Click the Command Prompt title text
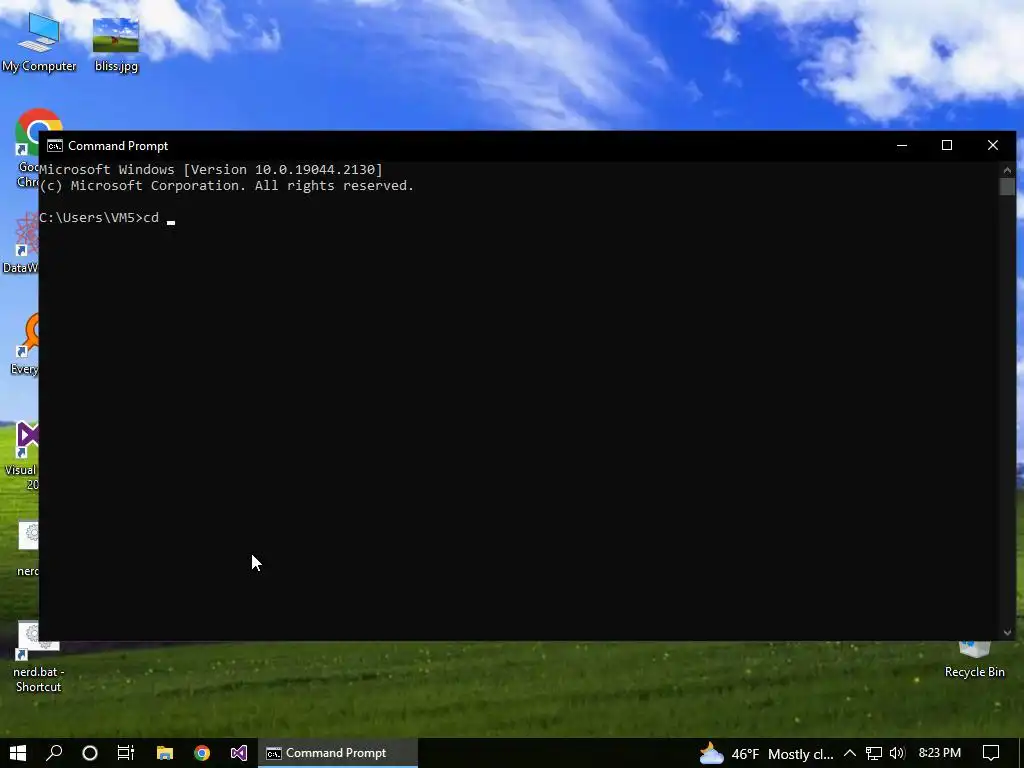 [x=118, y=146]
